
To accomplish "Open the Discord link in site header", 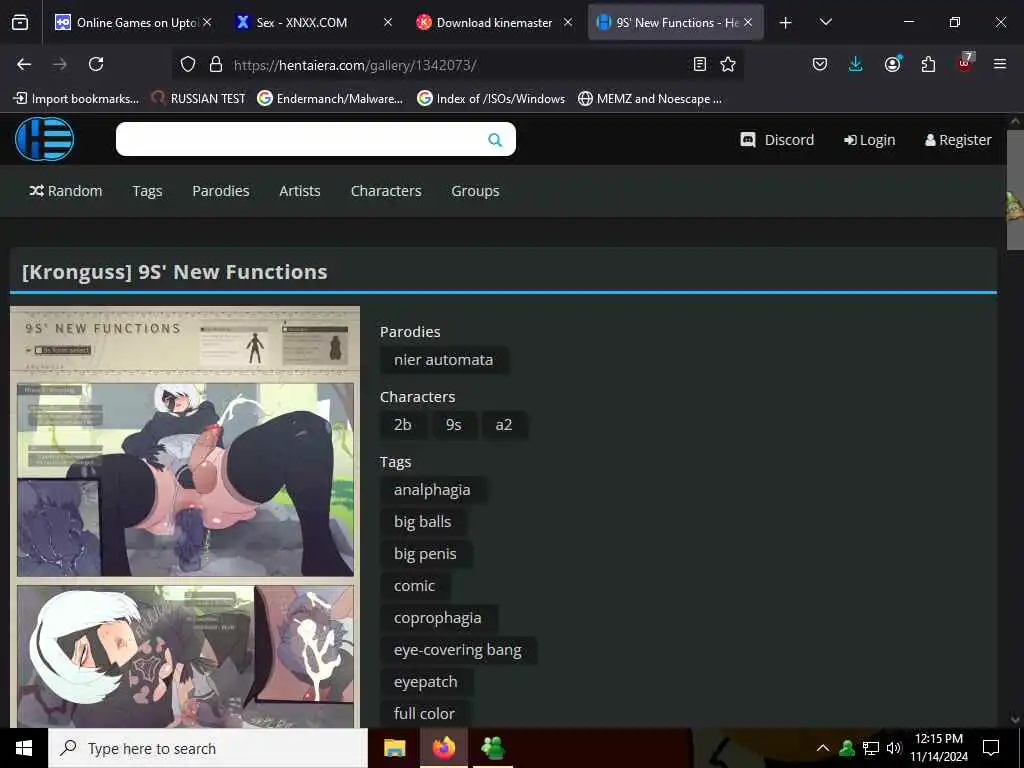I will point(777,140).
